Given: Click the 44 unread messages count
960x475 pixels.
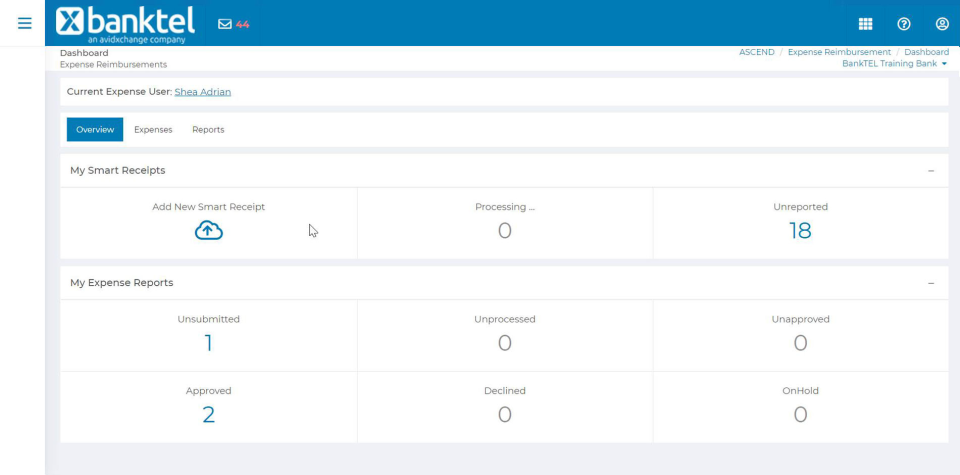Looking at the screenshot, I should 242,24.
